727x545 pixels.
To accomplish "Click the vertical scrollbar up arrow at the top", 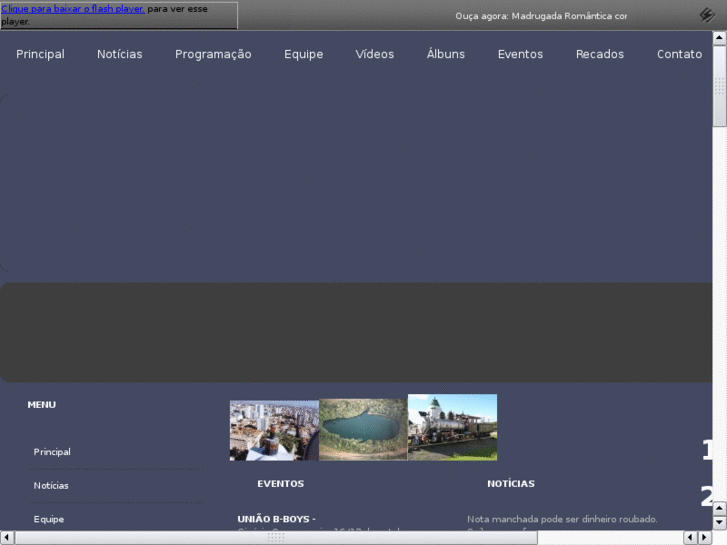I will pos(719,38).
